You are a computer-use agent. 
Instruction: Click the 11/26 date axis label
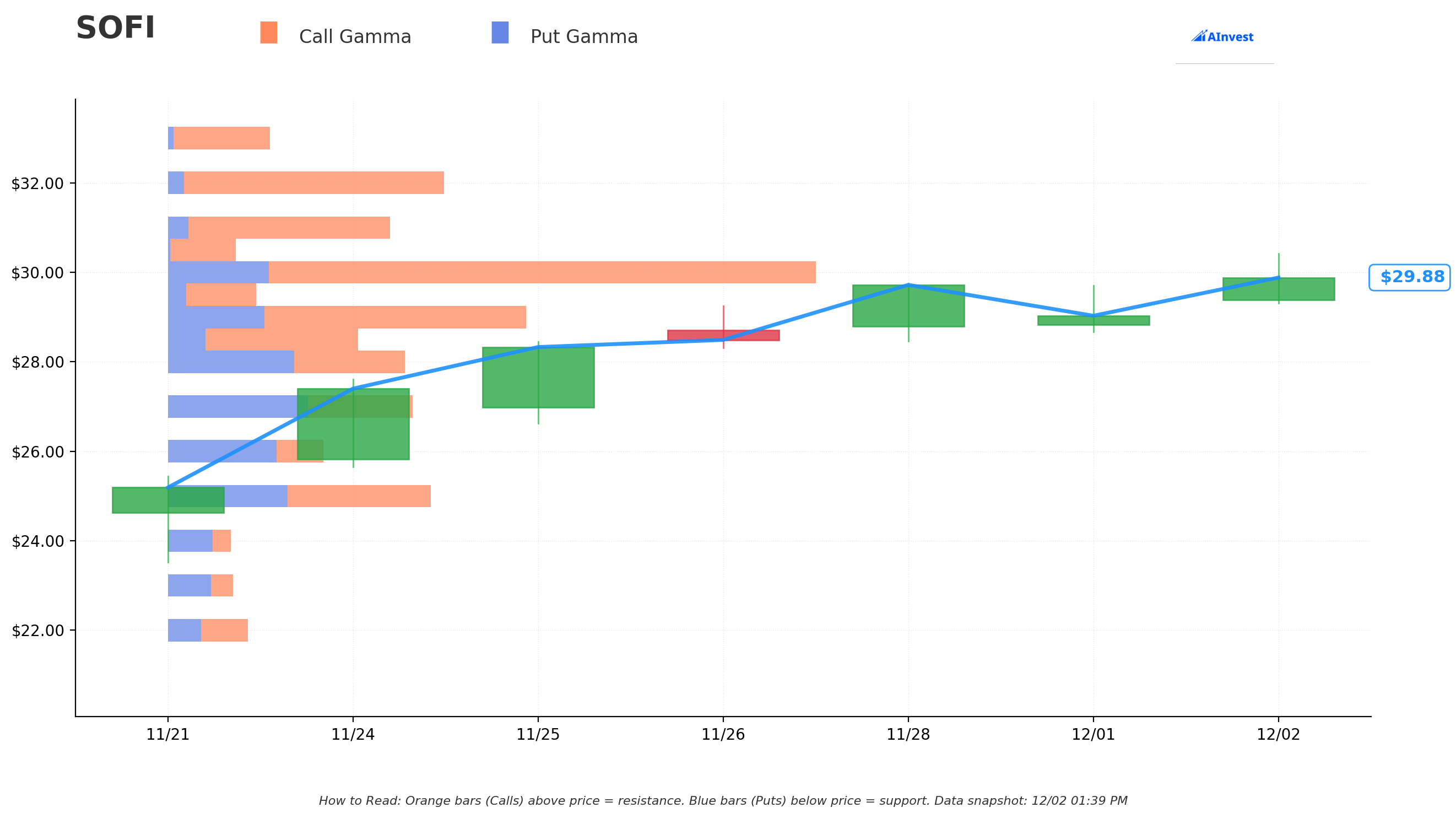pyautogui.click(x=723, y=734)
